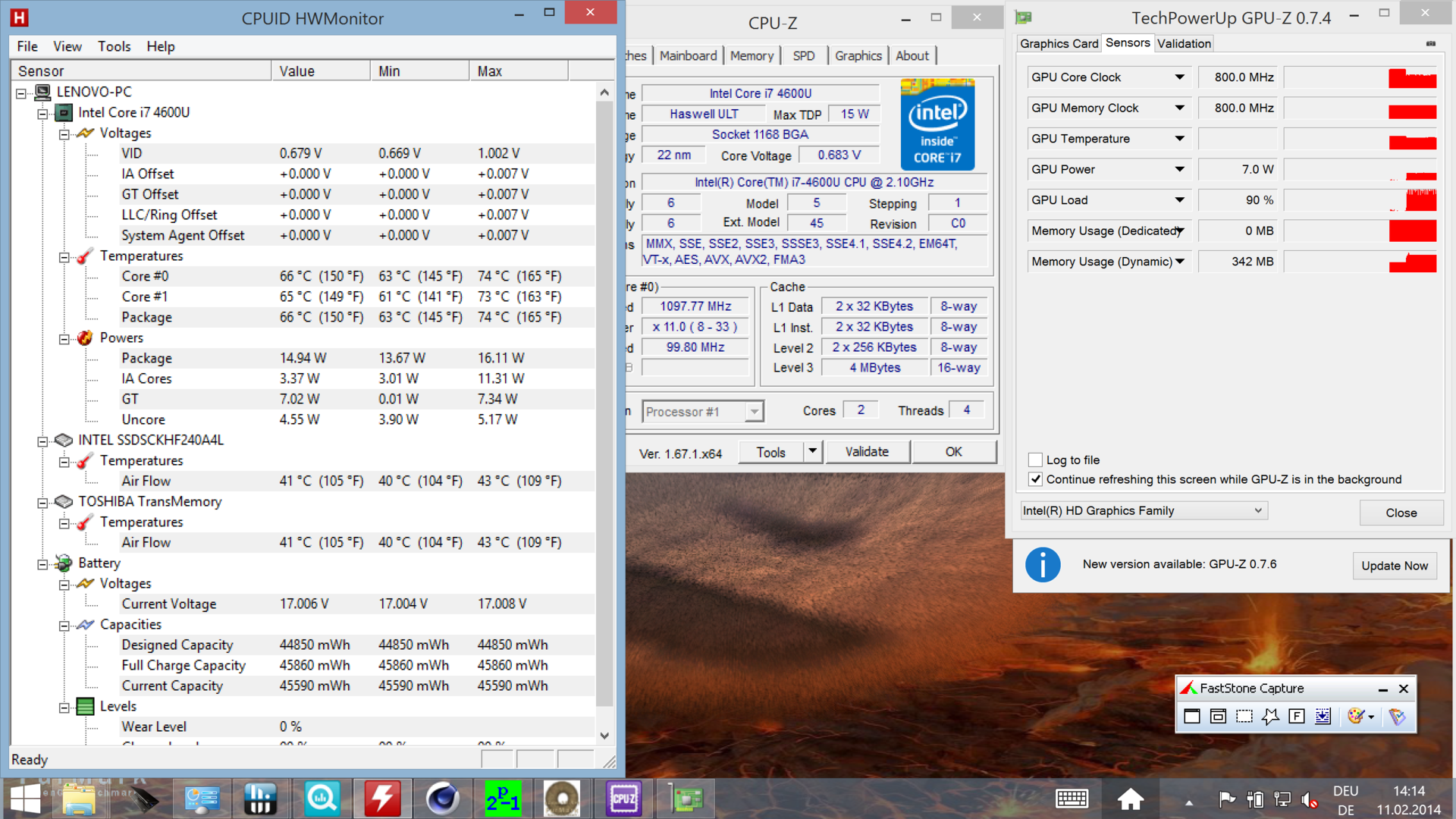The height and width of the screenshot is (819, 1456).
Task: Collapse Battery tree node
Action: [x=43, y=564]
